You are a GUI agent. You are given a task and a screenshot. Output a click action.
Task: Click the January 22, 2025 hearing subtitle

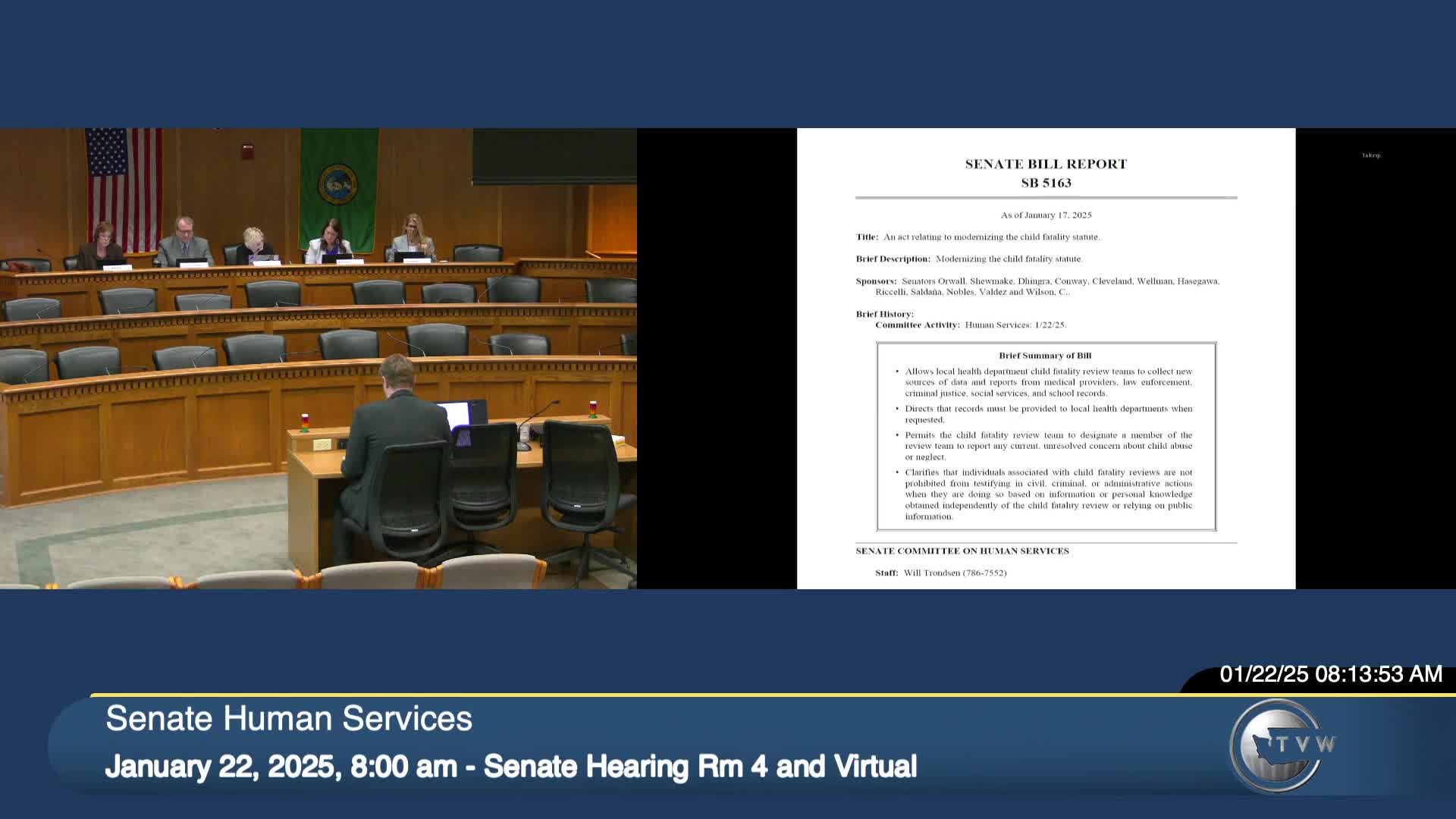[510, 766]
